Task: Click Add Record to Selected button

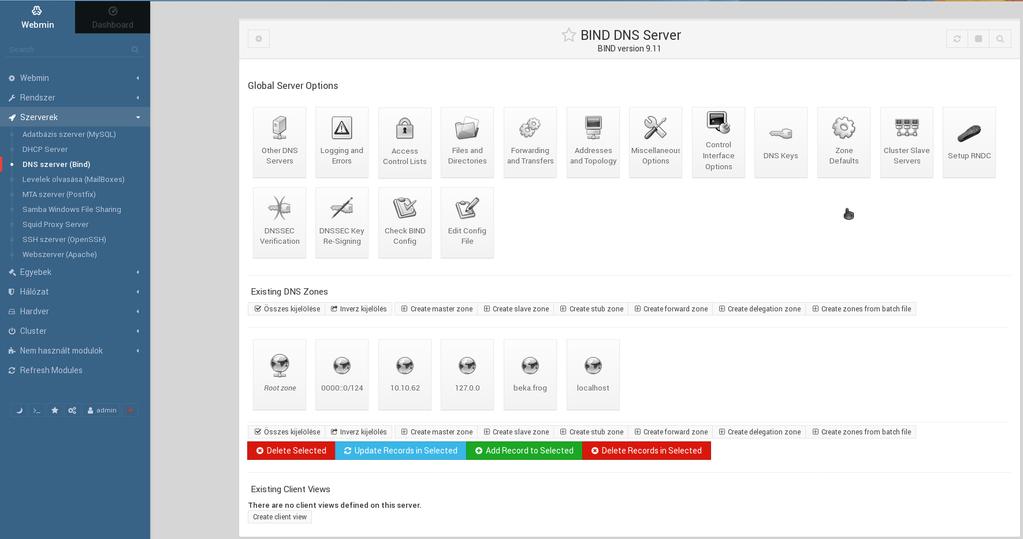Action: tap(524, 450)
